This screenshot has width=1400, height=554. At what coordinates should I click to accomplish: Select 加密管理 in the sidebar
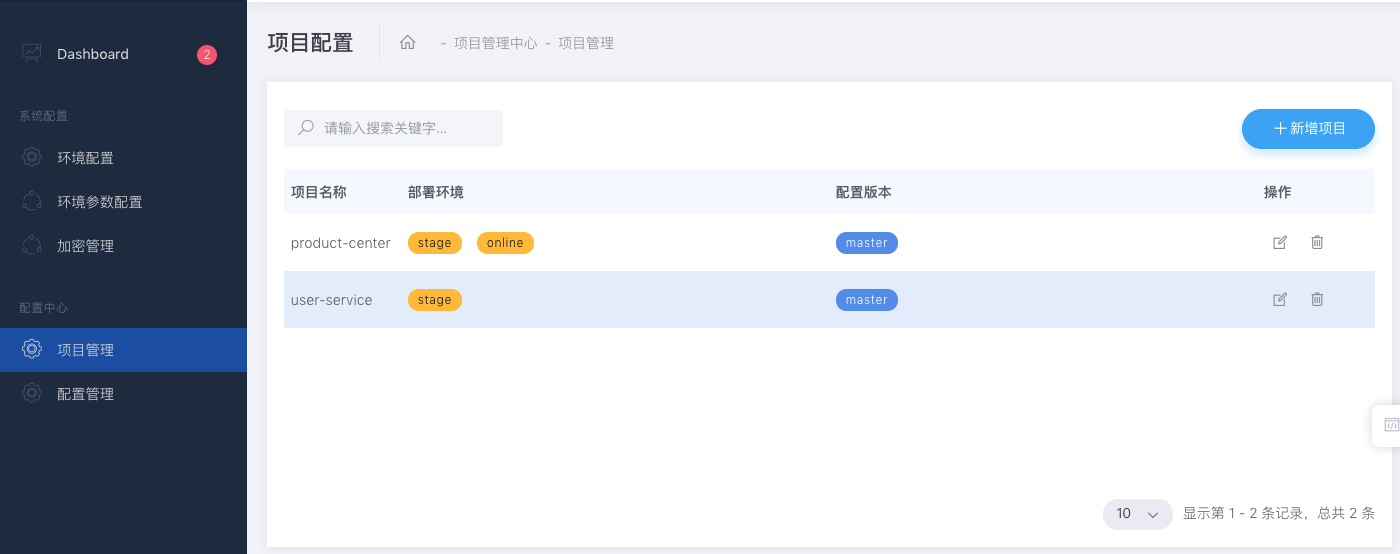(x=85, y=246)
